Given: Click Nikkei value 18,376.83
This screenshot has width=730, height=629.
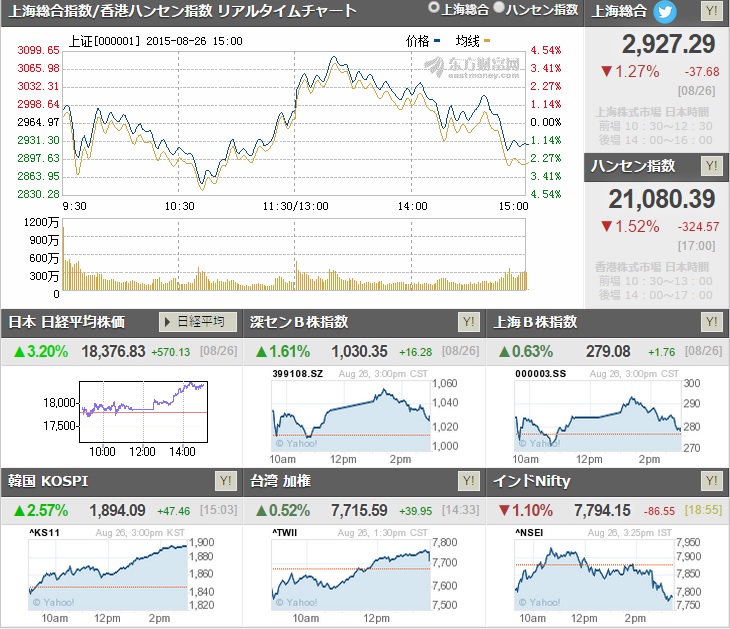Looking at the screenshot, I should pyautogui.click(x=113, y=352).
